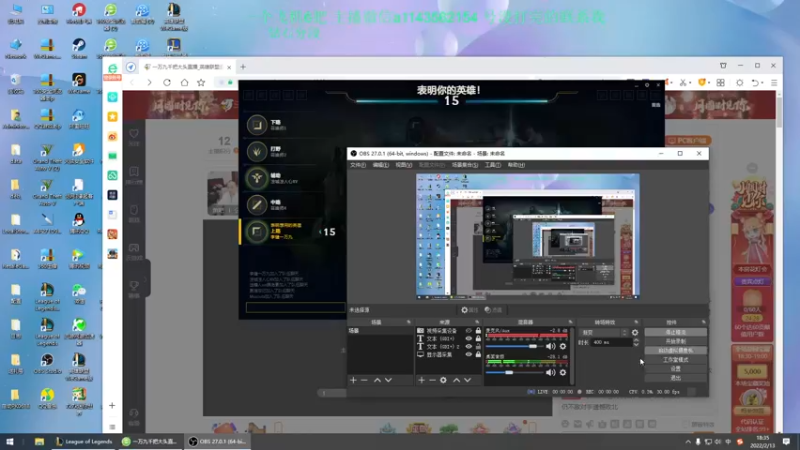Open OBS 设置 settings button
This screenshot has height=450, width=800.
(x=676, y=368)
